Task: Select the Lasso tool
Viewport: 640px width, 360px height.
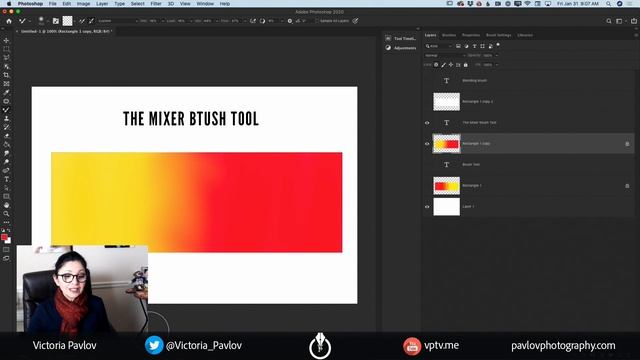Action: (x=6, y=58)
